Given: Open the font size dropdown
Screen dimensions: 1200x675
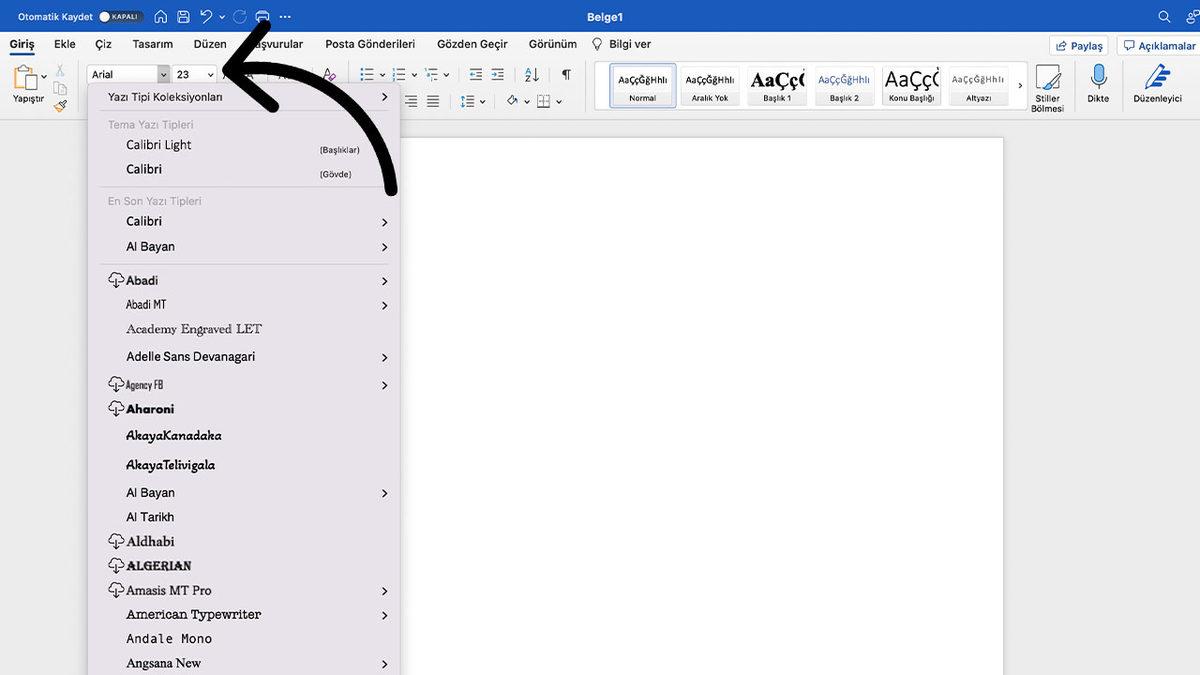Looking at the screenshot, I should click(210, 75).
